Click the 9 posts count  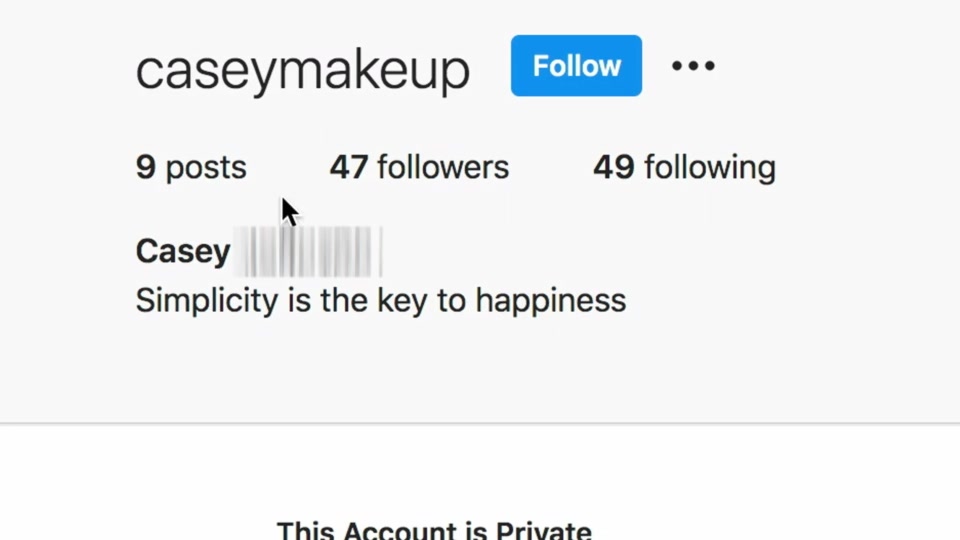(x=191, y=167)
